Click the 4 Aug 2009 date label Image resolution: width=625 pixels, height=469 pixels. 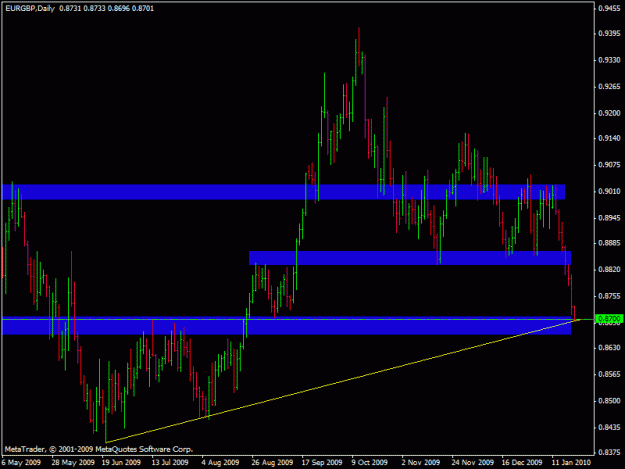click(x=220, y=463)
